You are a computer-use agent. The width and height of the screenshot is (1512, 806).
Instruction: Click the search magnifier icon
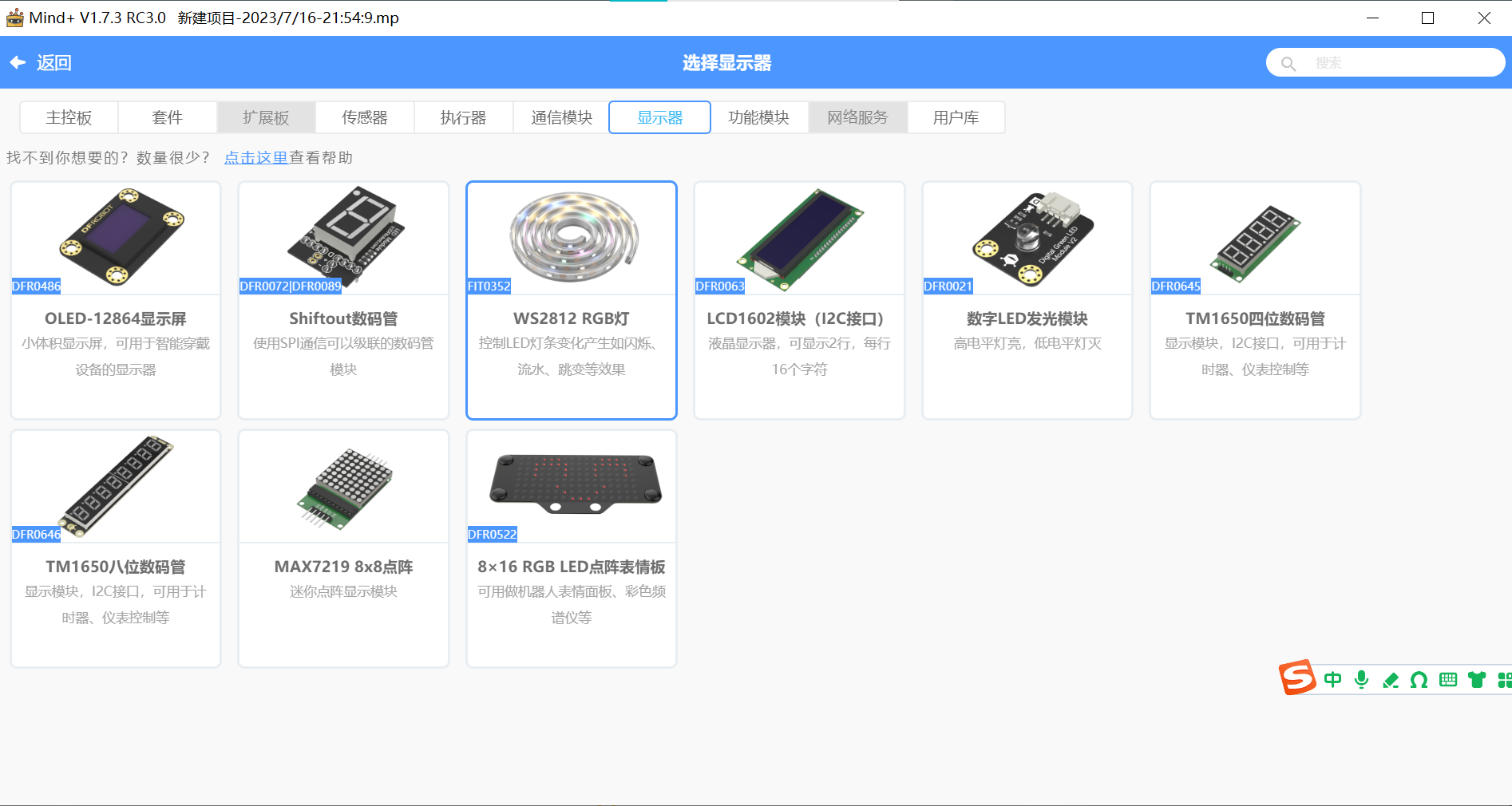pyautogui.click(x=1288, y=63)
